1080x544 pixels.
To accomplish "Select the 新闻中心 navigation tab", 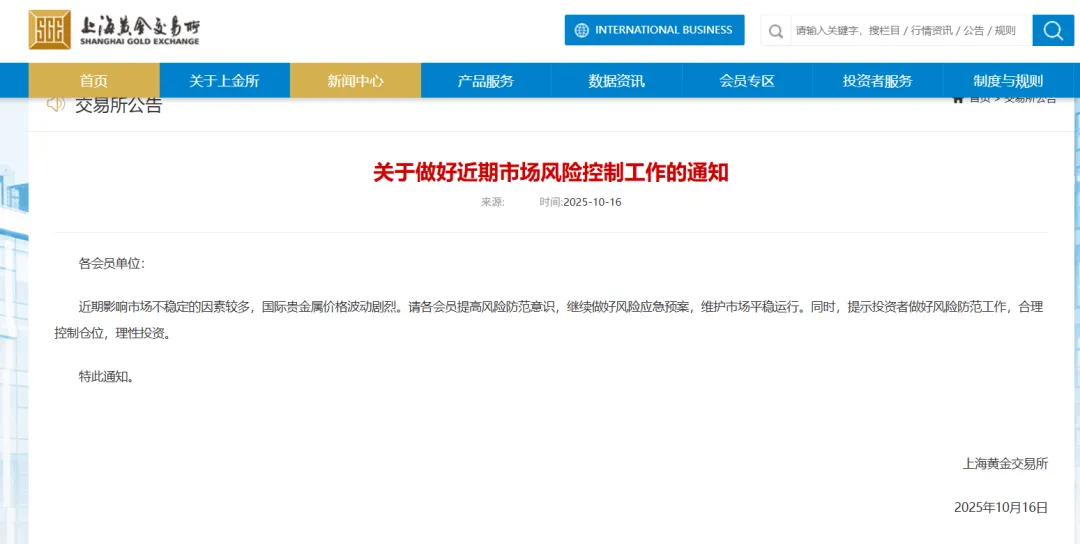I will [x=355, y=81].
